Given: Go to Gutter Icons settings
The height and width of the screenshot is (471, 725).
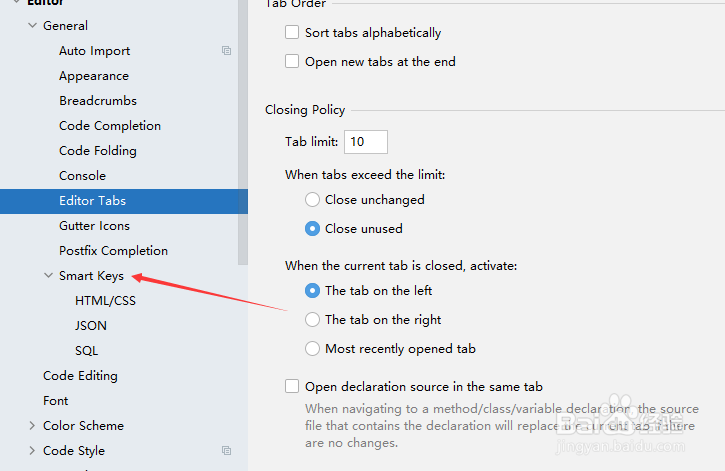Looking at the screenshot, I should 94,226.
